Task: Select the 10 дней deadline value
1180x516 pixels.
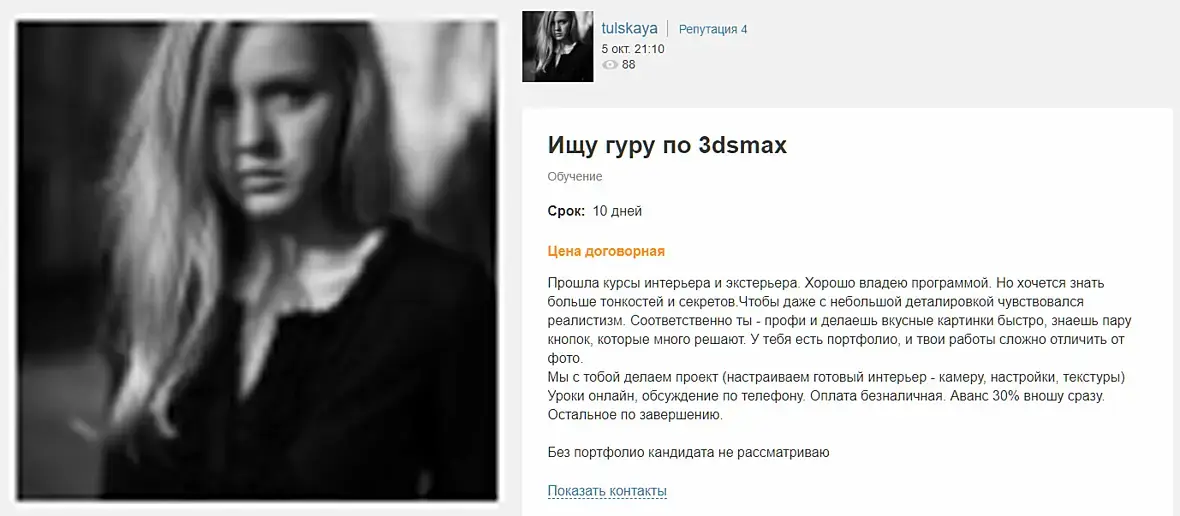Action: 617,211
